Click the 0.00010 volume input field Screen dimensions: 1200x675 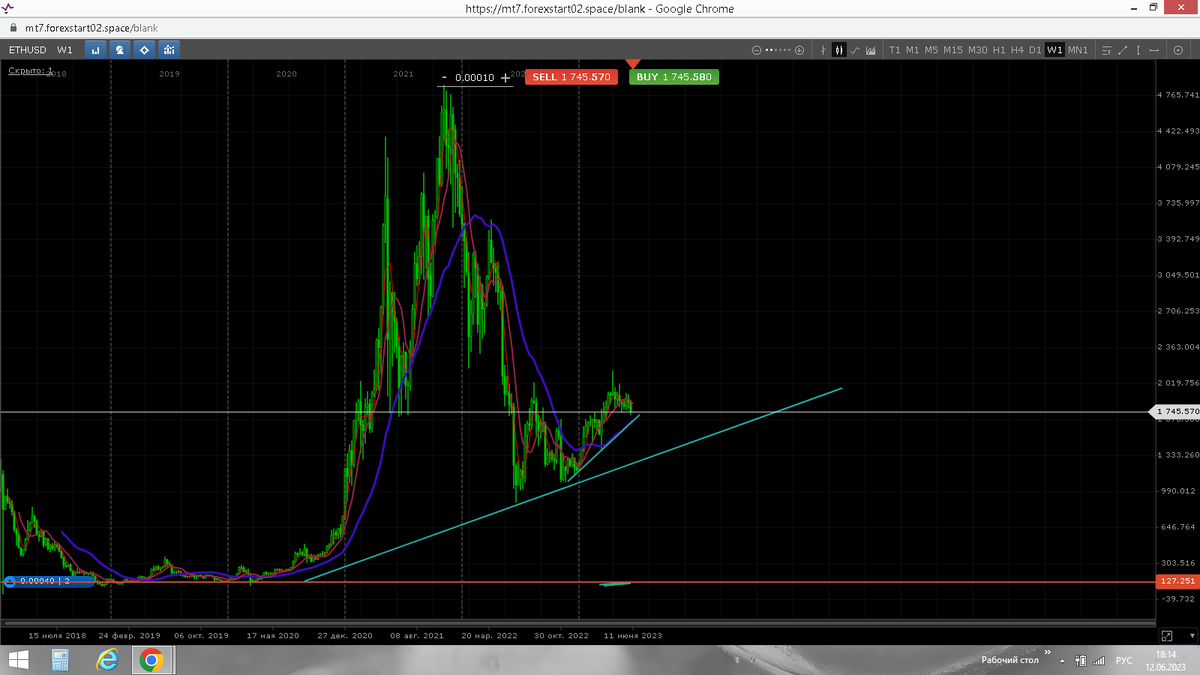click(x=475, y=78)
